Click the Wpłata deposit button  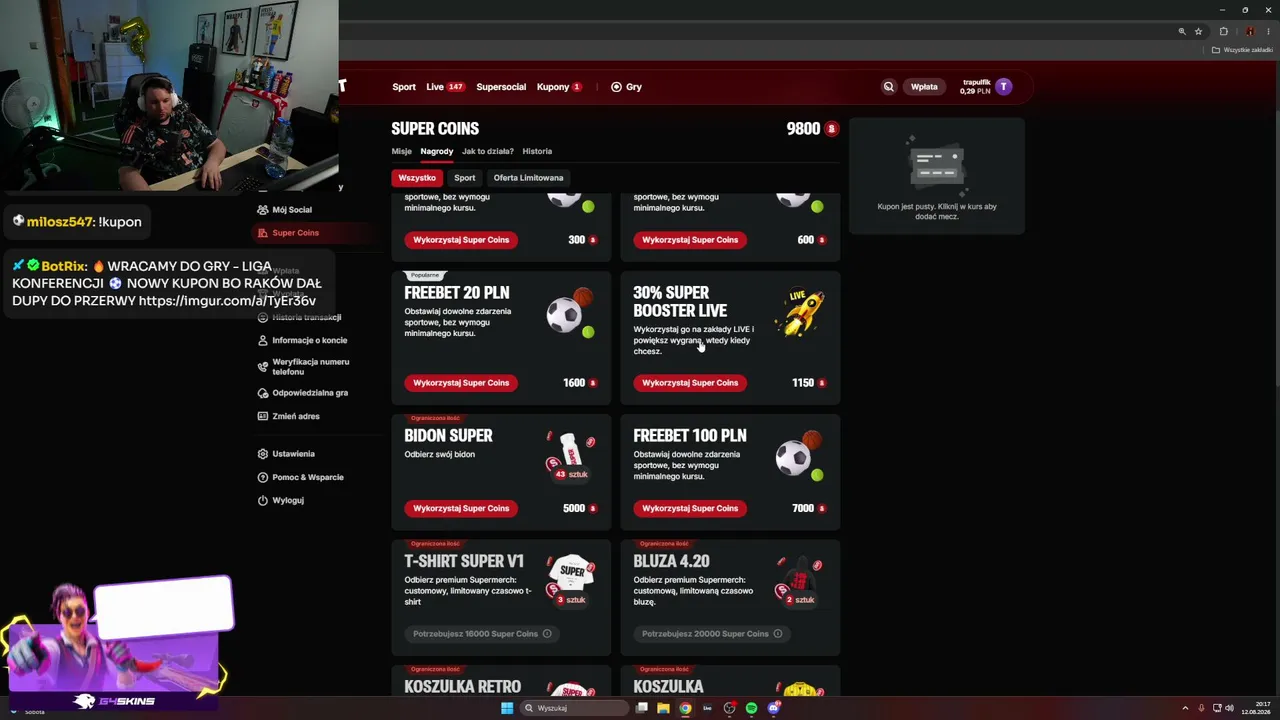[x=924, y=87]
